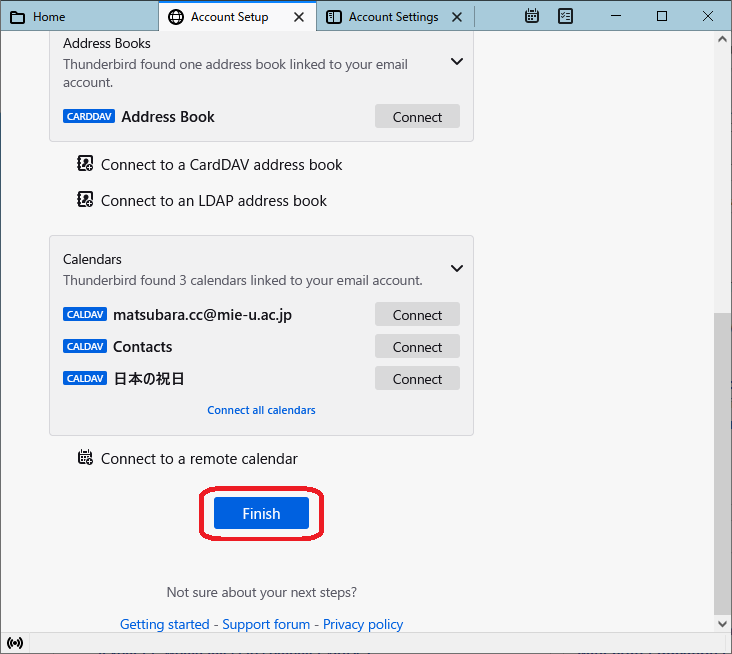Click the CARDDAV badge next to Address Book
This screenshot has height=654, width=732.
[89, 116]
